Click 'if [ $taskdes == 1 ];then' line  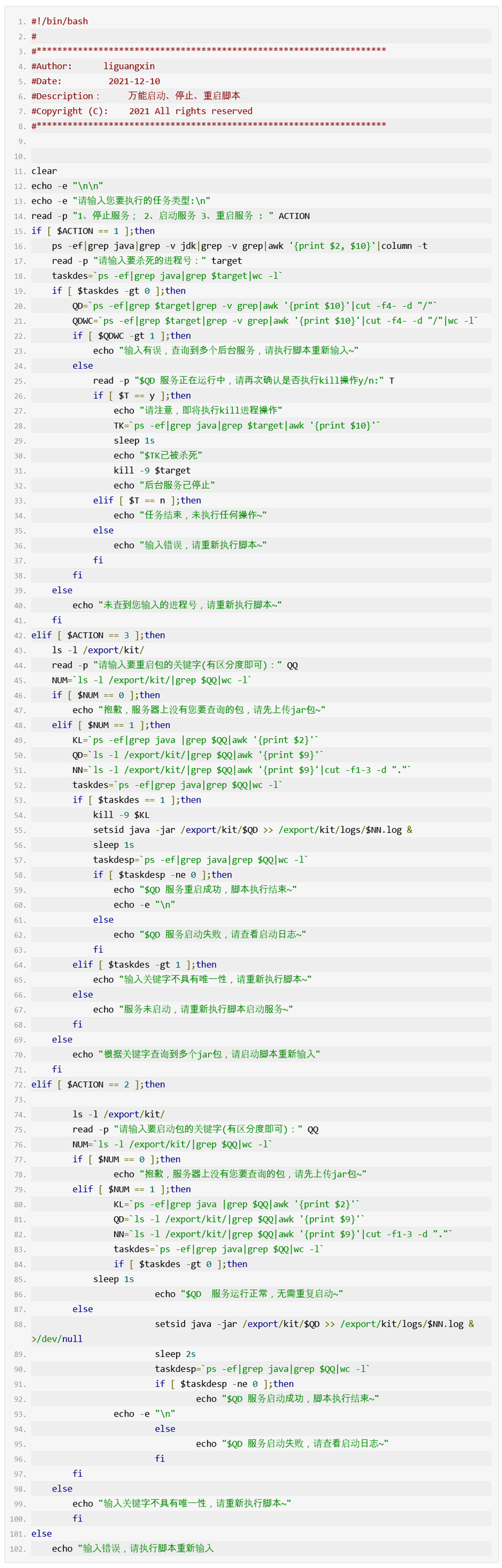137,800
